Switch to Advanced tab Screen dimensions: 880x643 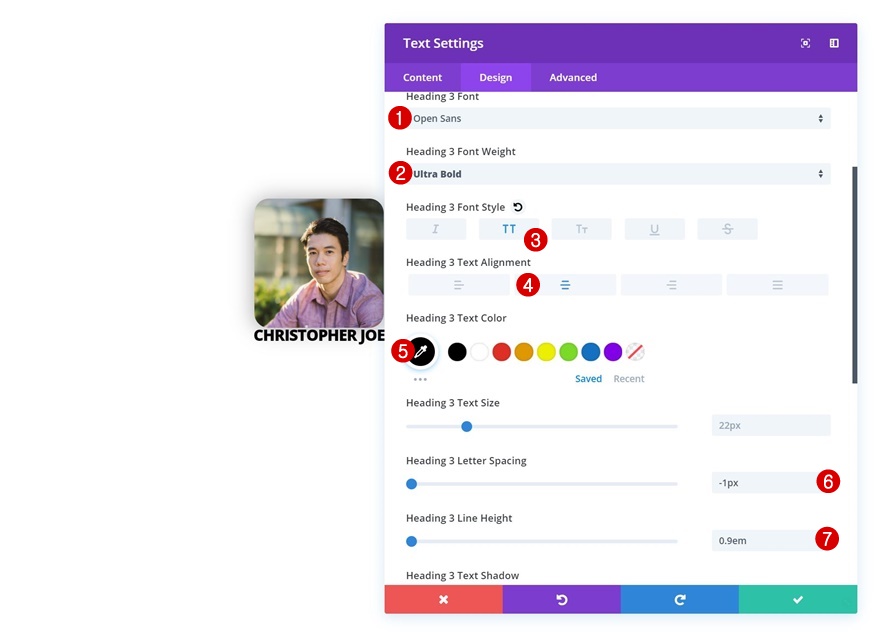point(573,77)
